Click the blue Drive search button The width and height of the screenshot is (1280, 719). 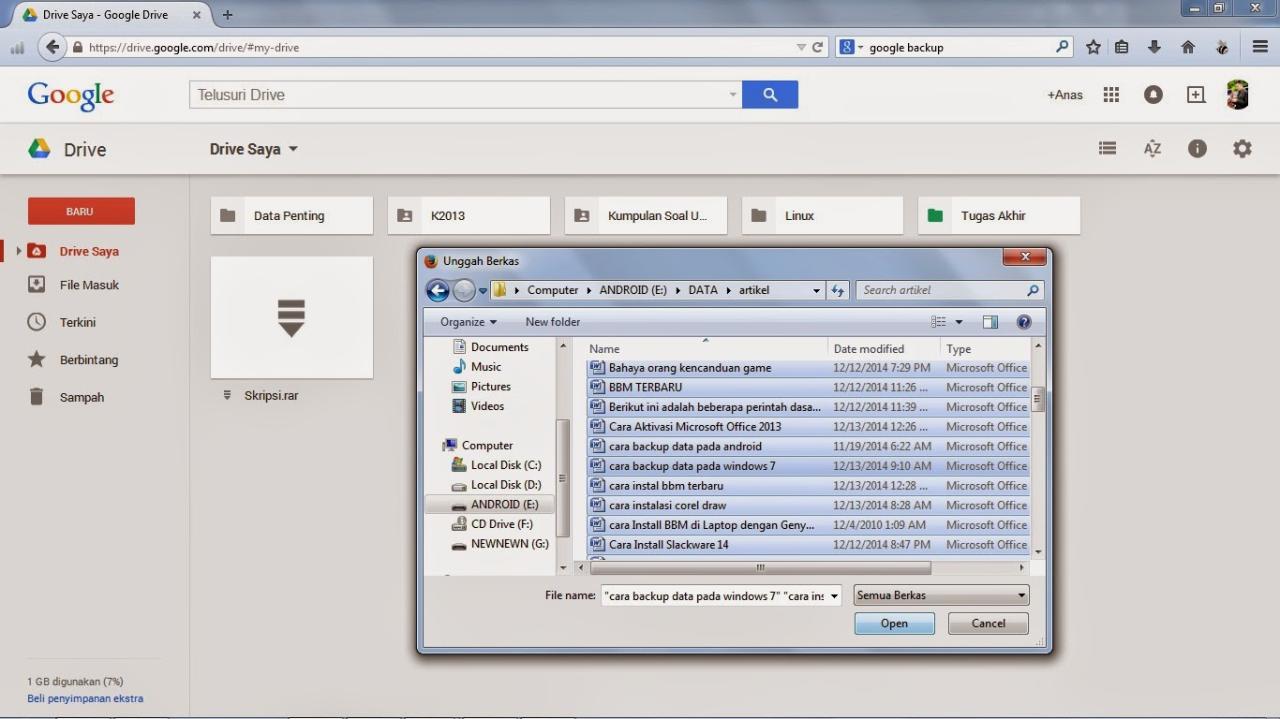pos(770,95)
